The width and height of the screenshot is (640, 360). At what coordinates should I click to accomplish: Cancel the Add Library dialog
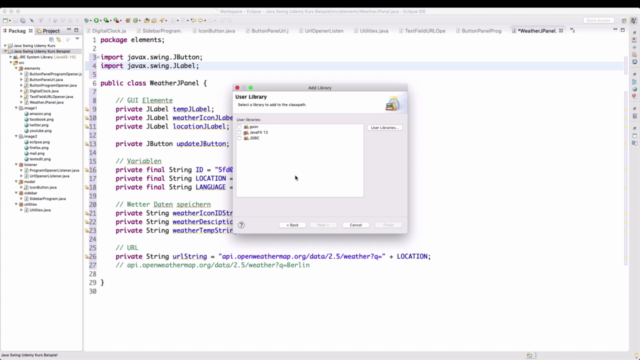[356, 225]
